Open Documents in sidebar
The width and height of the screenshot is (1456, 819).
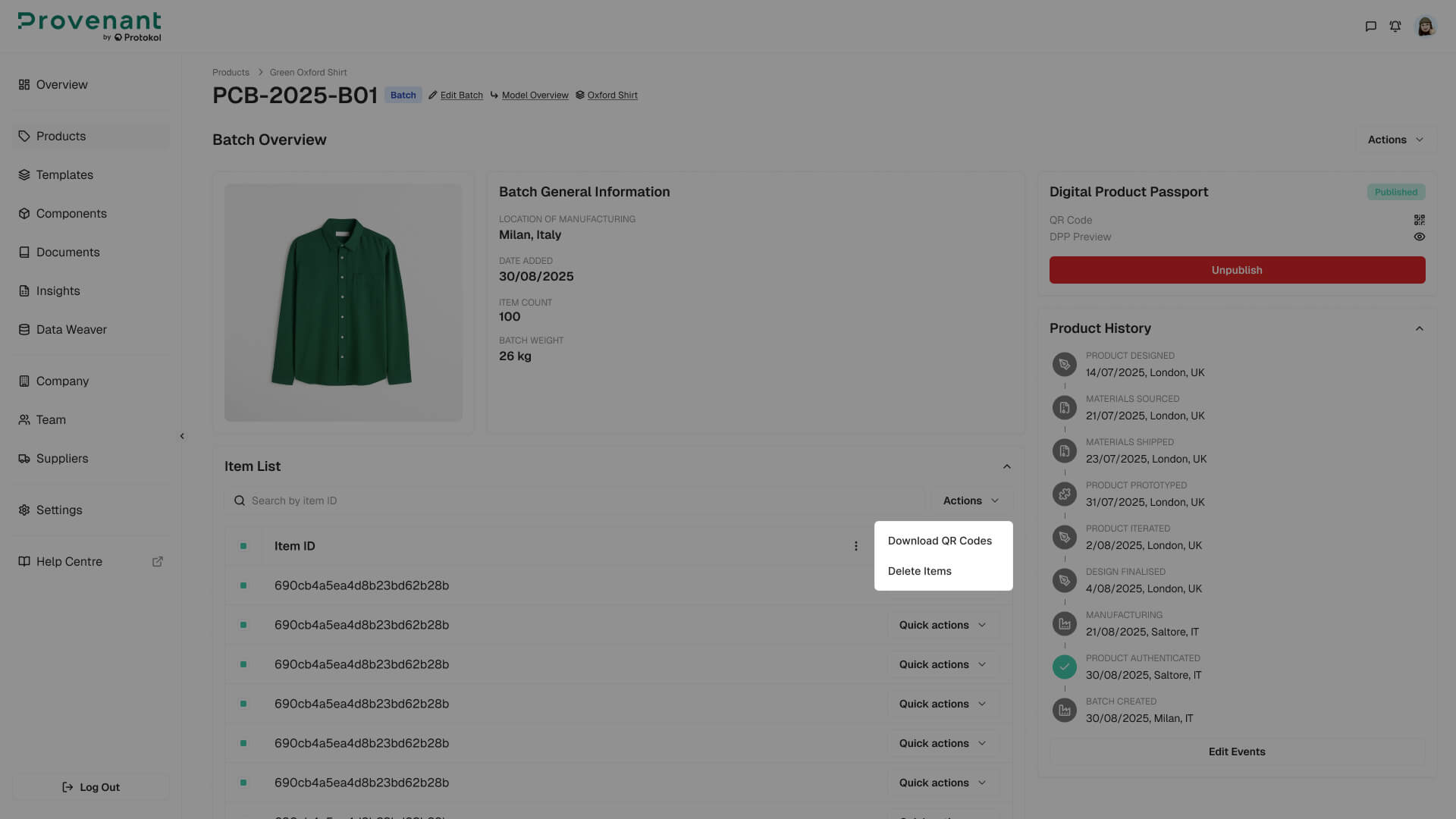coord(91,253)
